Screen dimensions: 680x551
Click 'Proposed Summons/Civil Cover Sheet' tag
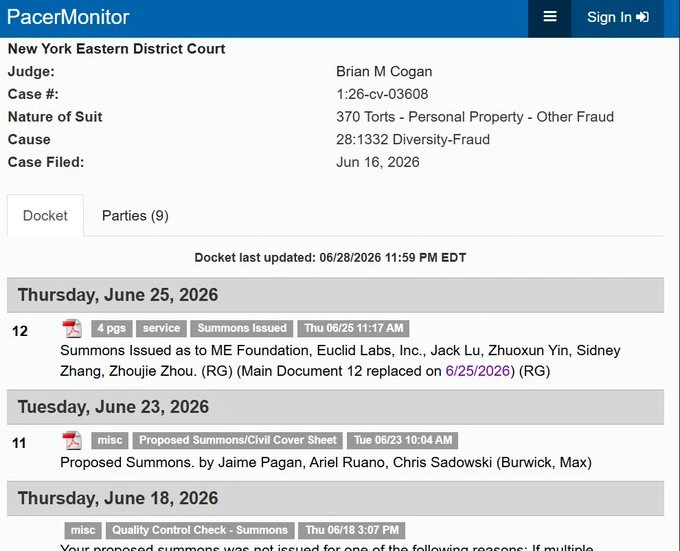[238, 440]
